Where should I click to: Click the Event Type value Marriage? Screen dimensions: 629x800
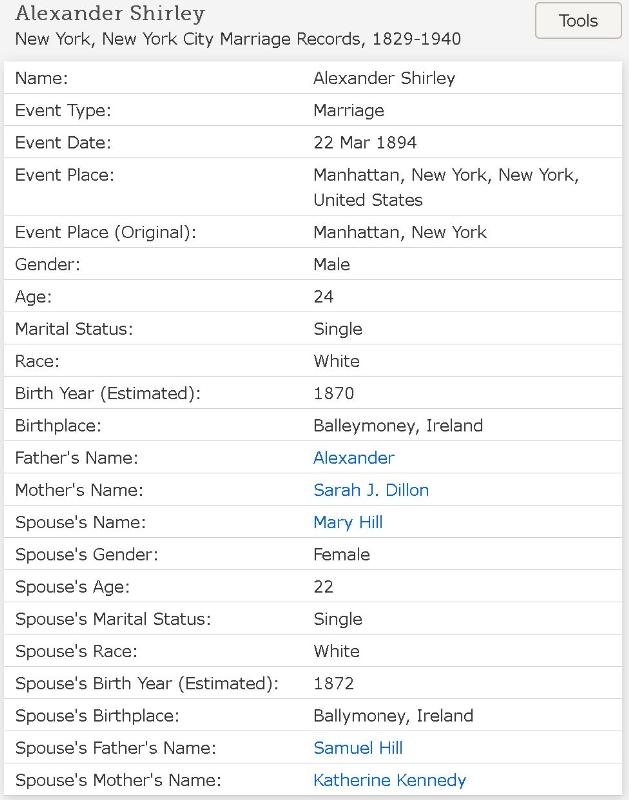(x=349, y=111)
